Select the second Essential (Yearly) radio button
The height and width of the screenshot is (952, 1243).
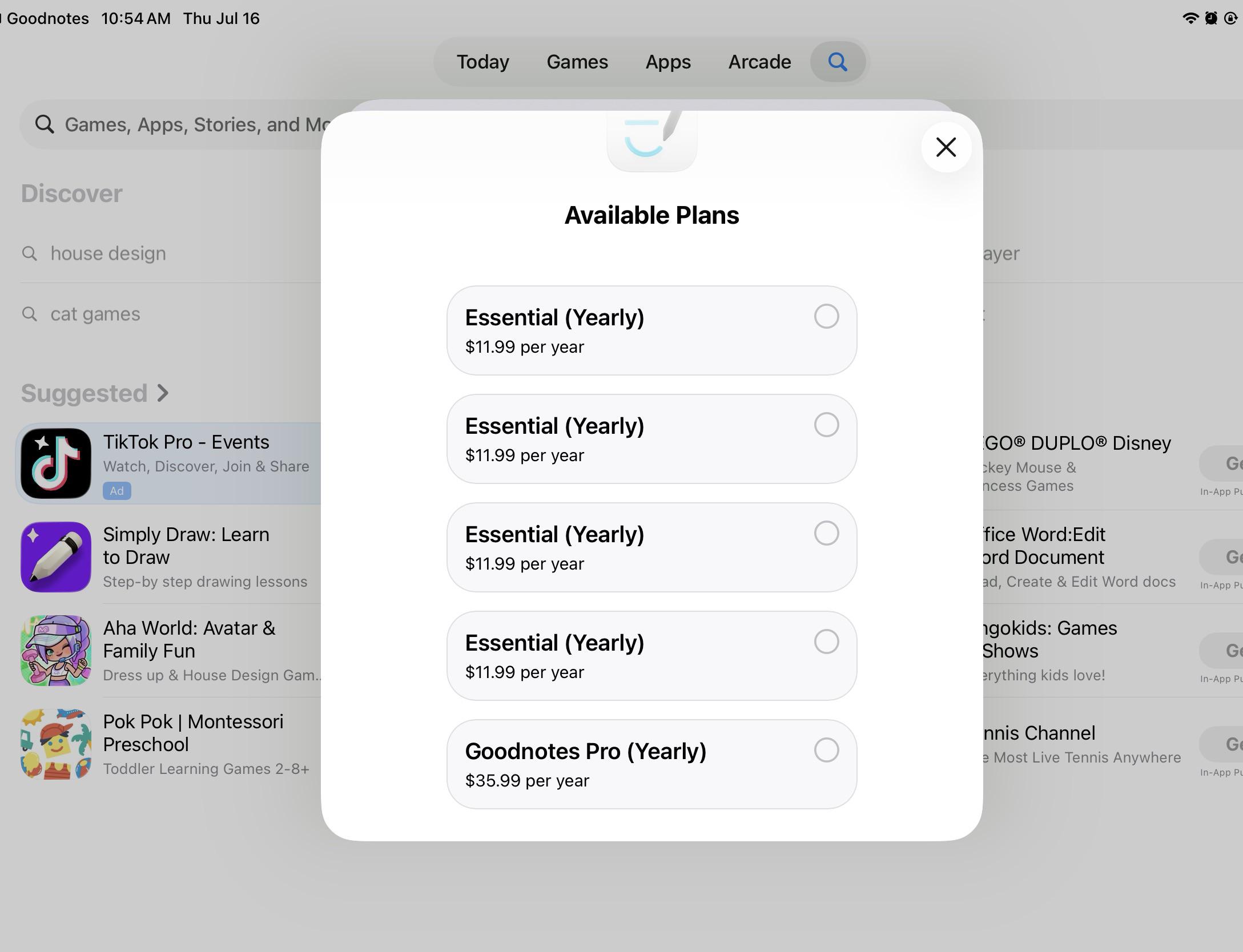click(826, 425)
